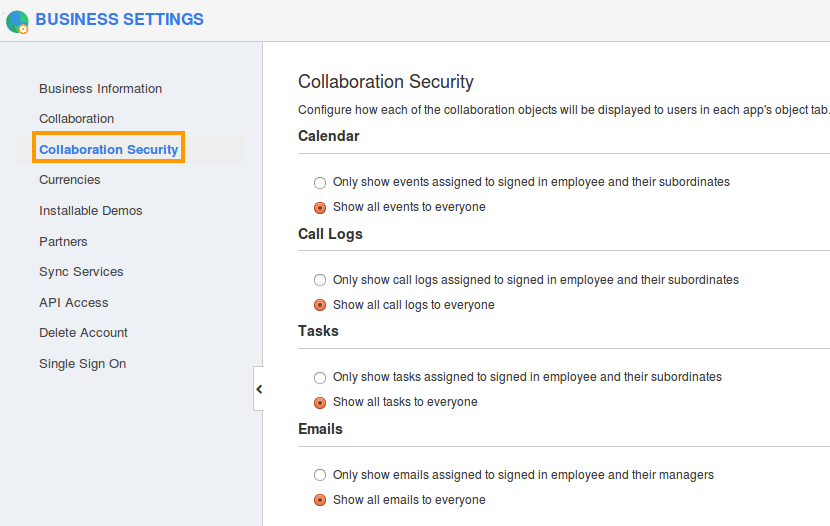This screenshot has width=830, height=526.
Task: Select Show all emails to everyone
Action: (320, 501)
